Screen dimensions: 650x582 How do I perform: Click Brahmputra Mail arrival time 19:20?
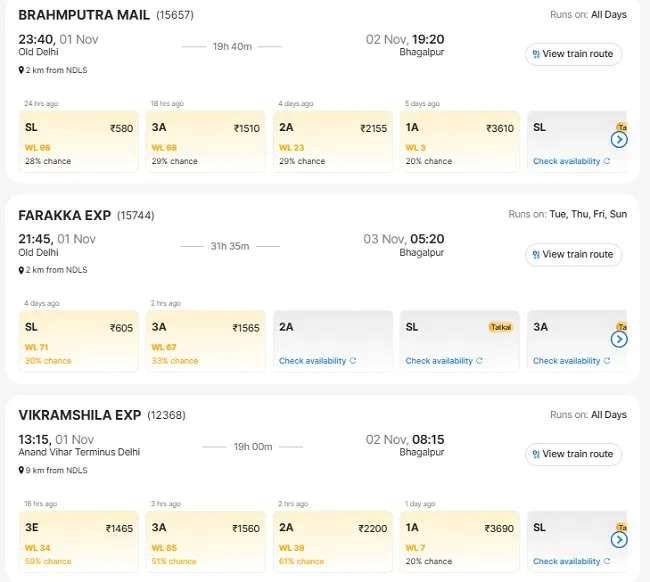tap(428, 39)
